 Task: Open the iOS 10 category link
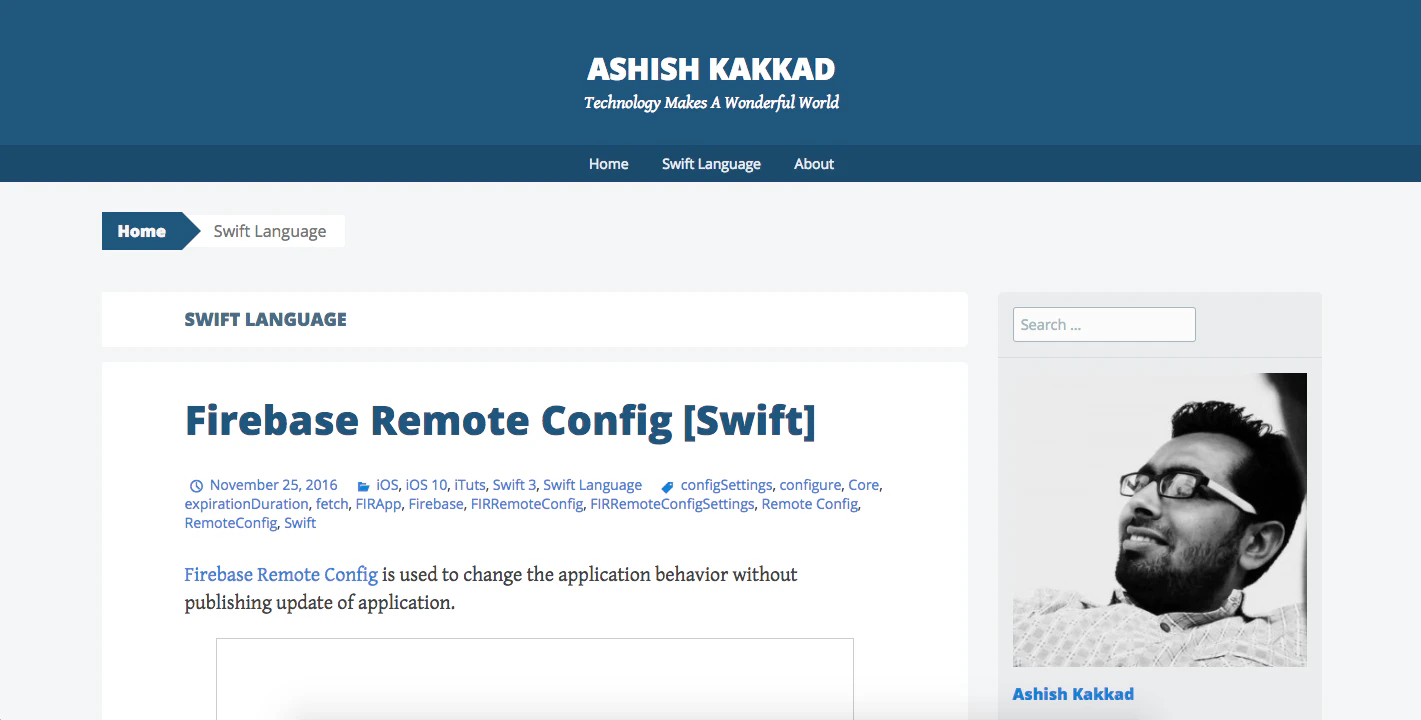(x=425, y=484)
